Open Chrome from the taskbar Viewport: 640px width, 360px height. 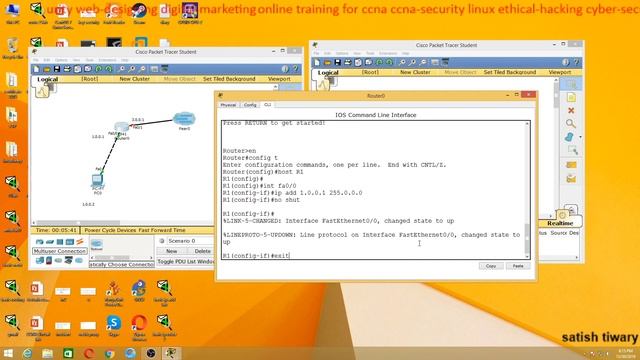tap(109, 353)
